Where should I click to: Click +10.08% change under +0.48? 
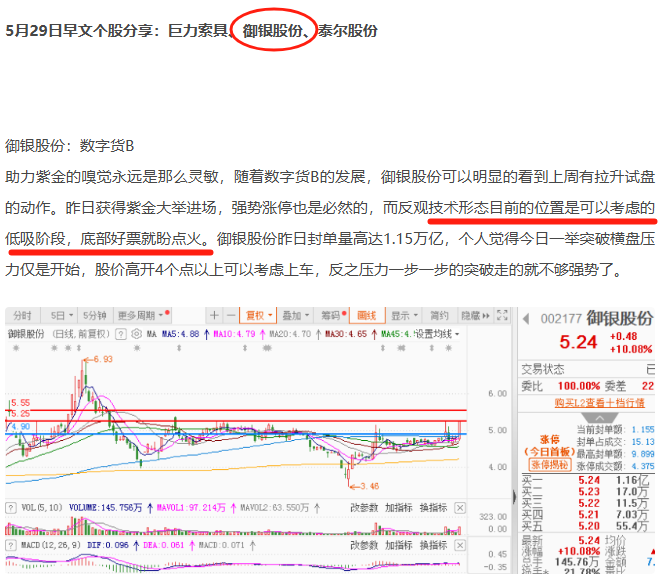click(631, 349)
